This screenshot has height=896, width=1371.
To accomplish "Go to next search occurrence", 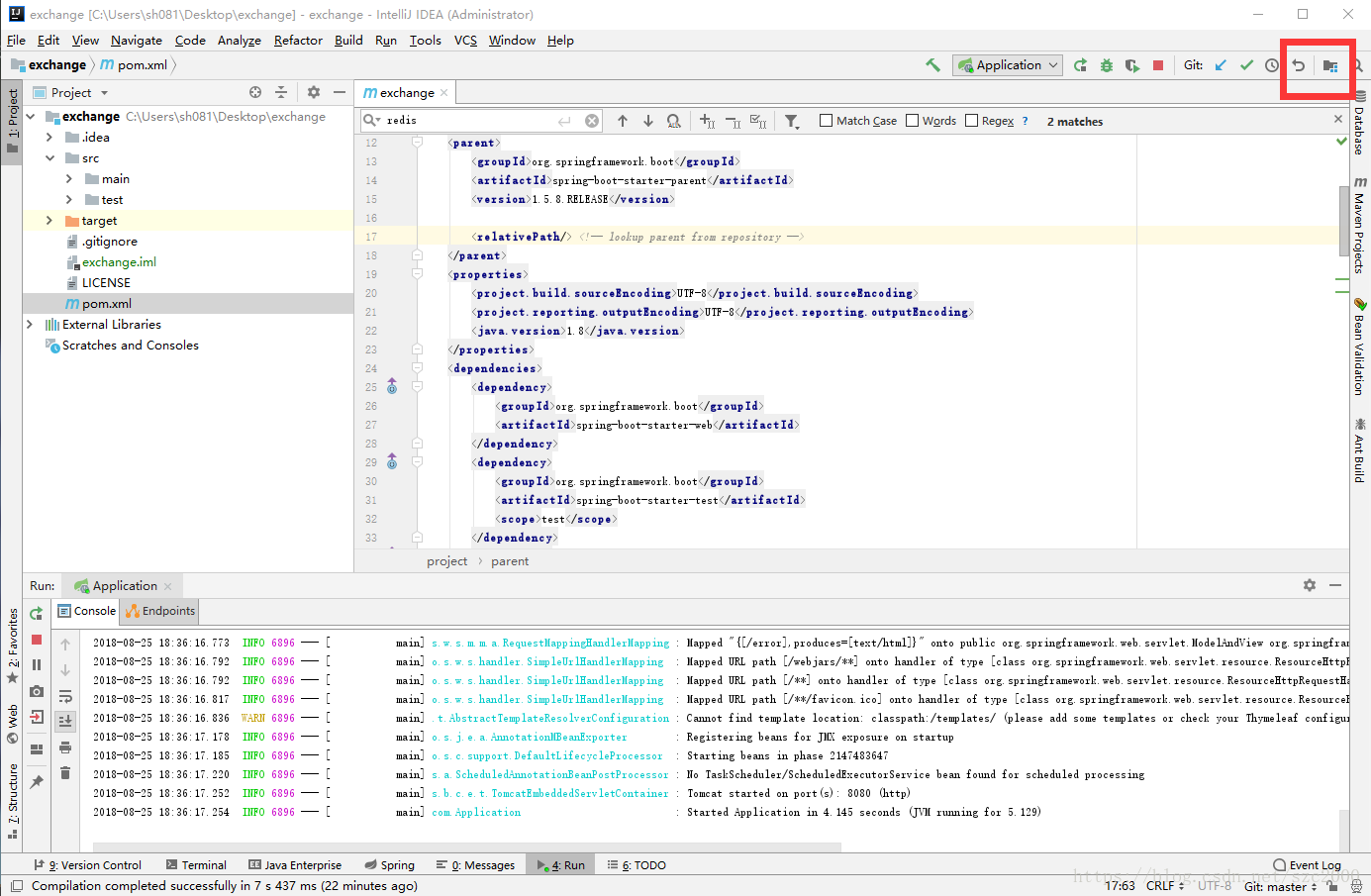I will pyautogui.click(x=648, y=121).
